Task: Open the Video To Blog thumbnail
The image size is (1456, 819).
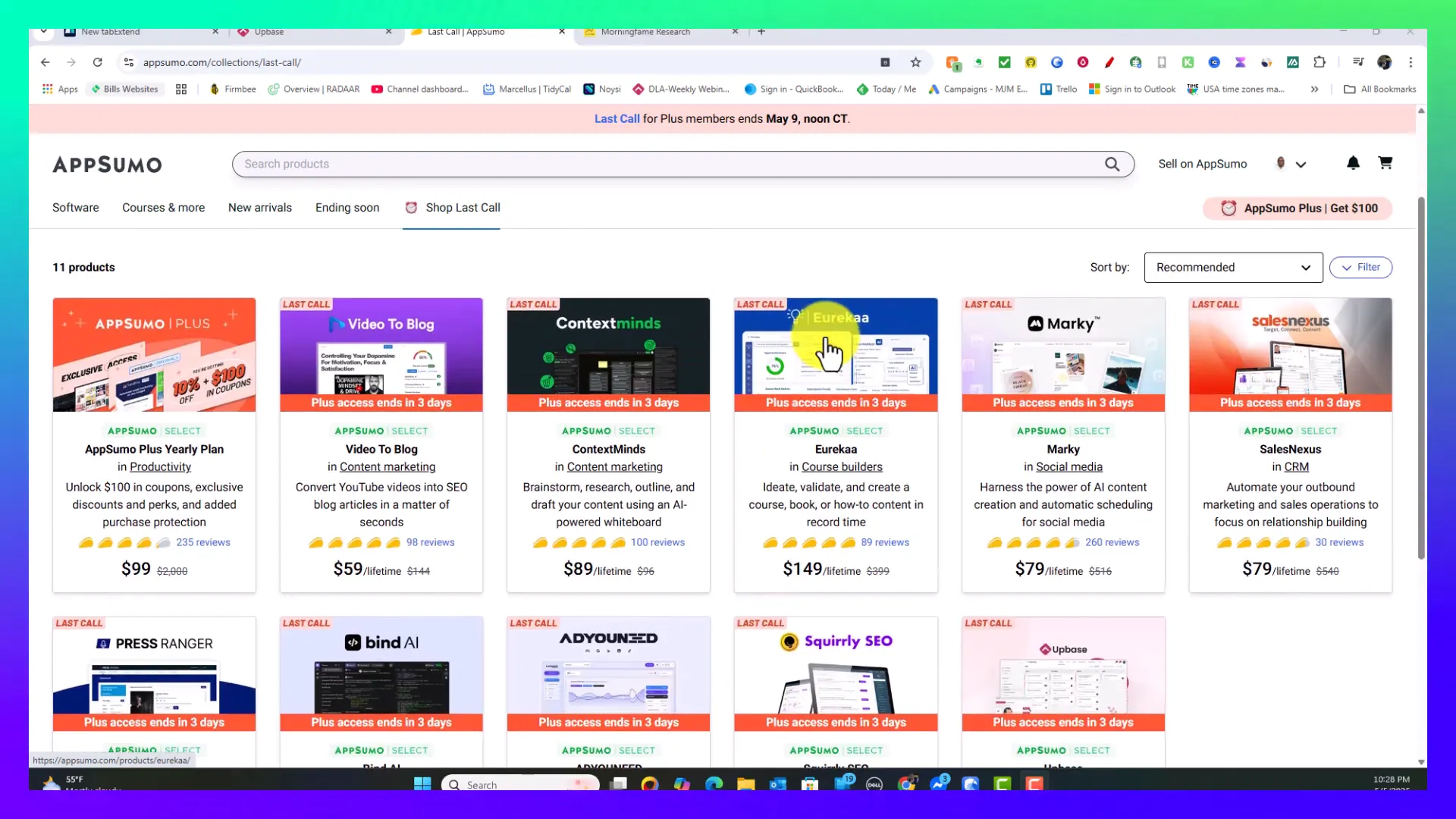Action: pos(381,354)
